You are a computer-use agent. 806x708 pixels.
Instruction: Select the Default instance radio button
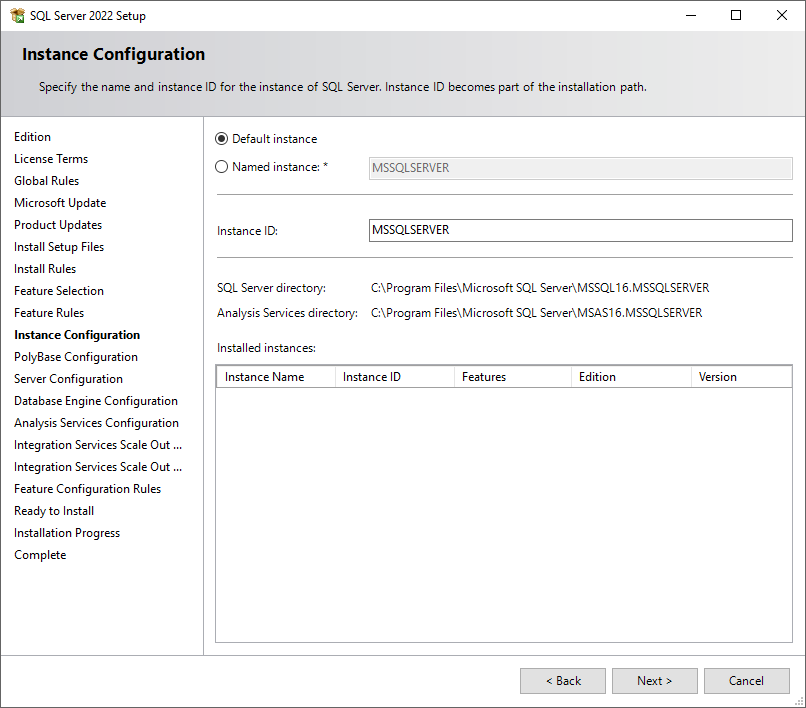click(222, 138)
